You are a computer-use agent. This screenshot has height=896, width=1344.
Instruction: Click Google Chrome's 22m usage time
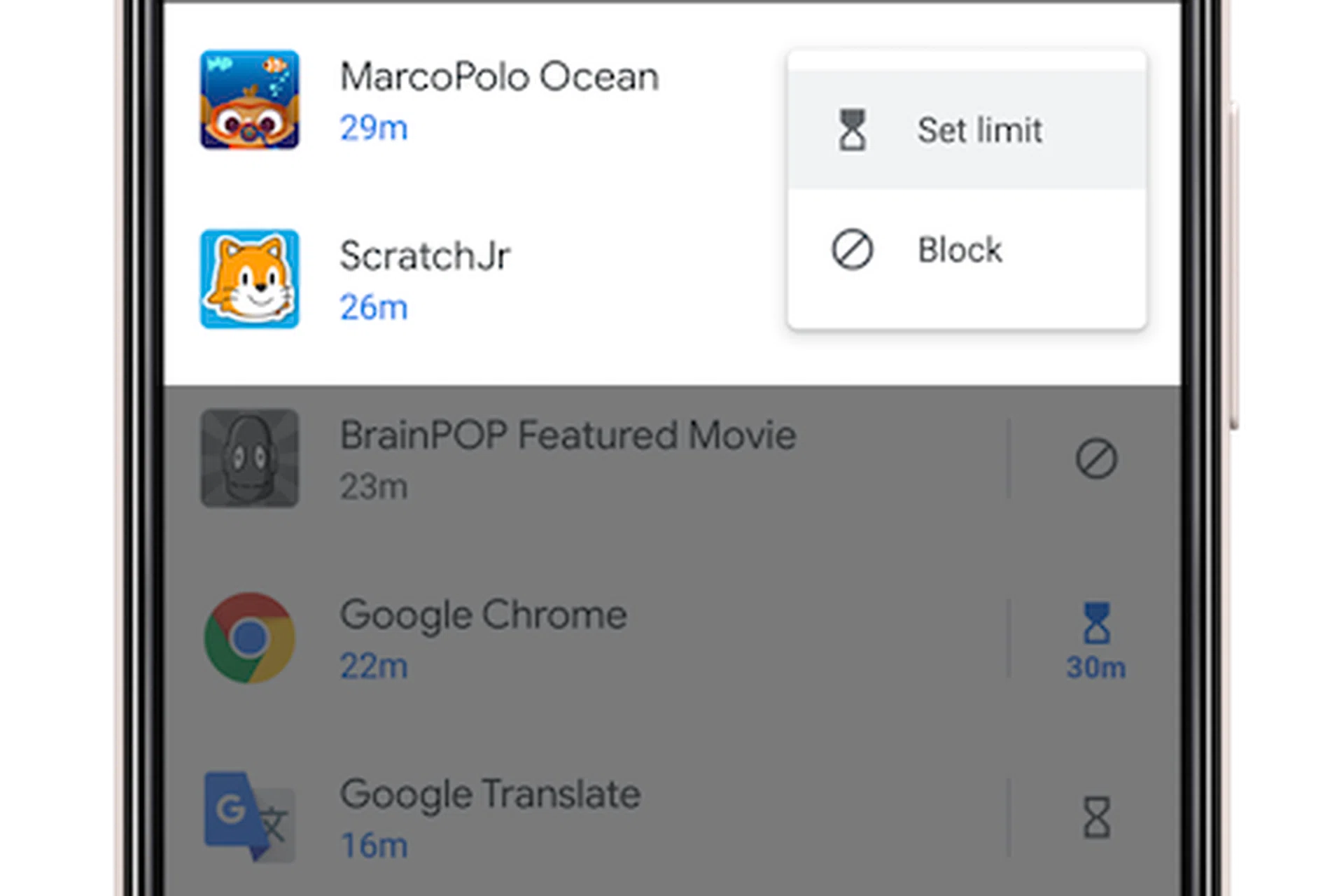tap(374, 666)
